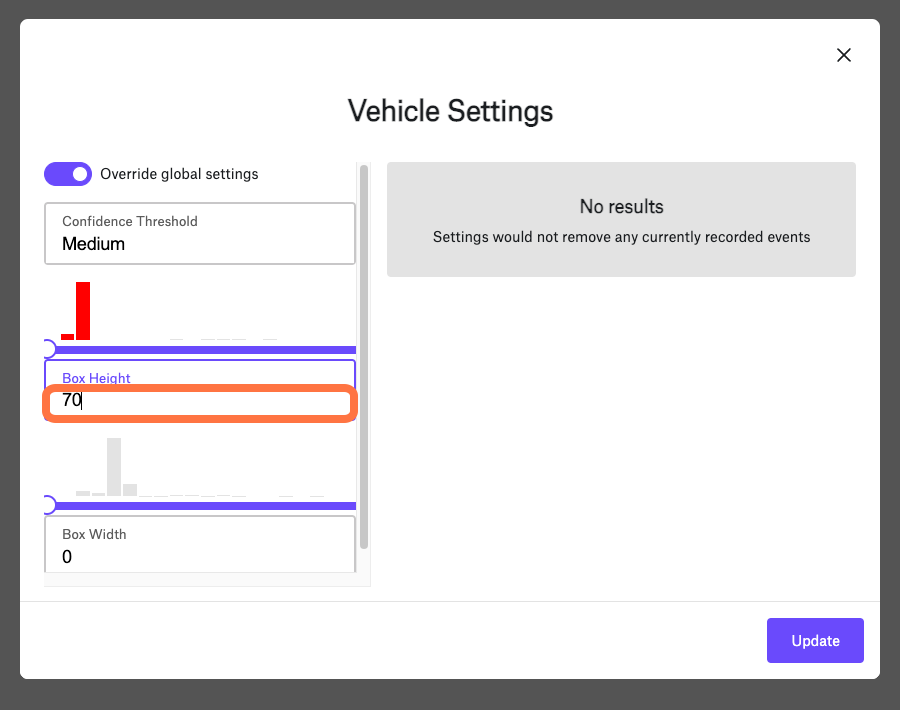Click the "Box Height" field label
The width and height of the screenshot is (900, 710).
96,378
